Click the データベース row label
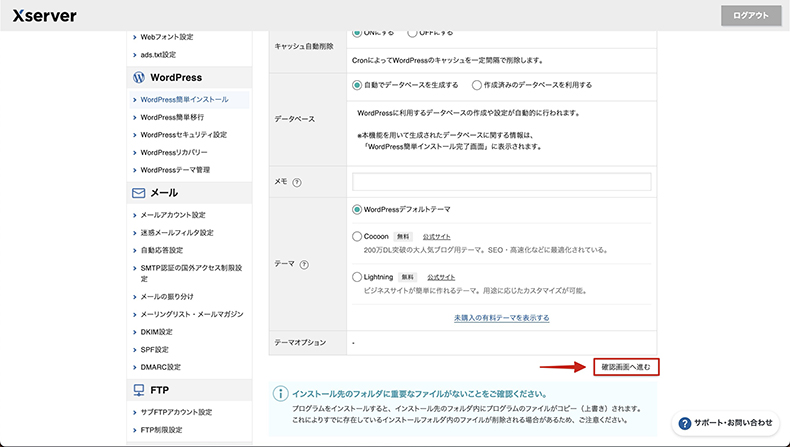The width and height of the screenshot is (790, 447). coord(295,119)
